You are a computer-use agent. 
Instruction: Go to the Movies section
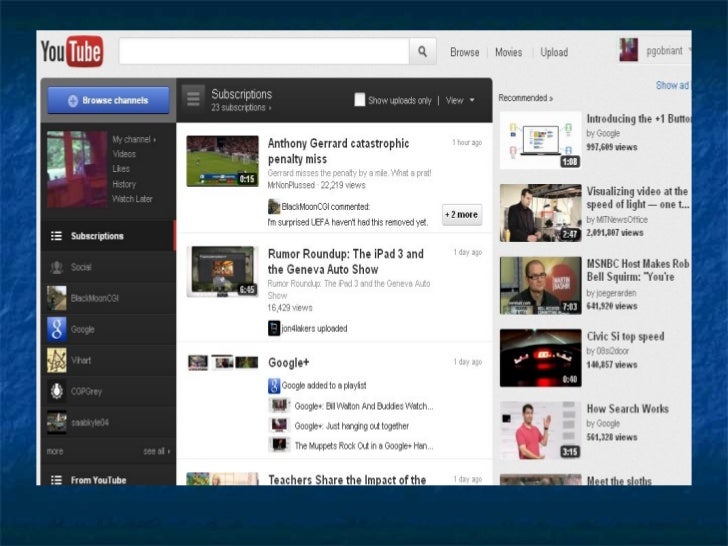508,52
